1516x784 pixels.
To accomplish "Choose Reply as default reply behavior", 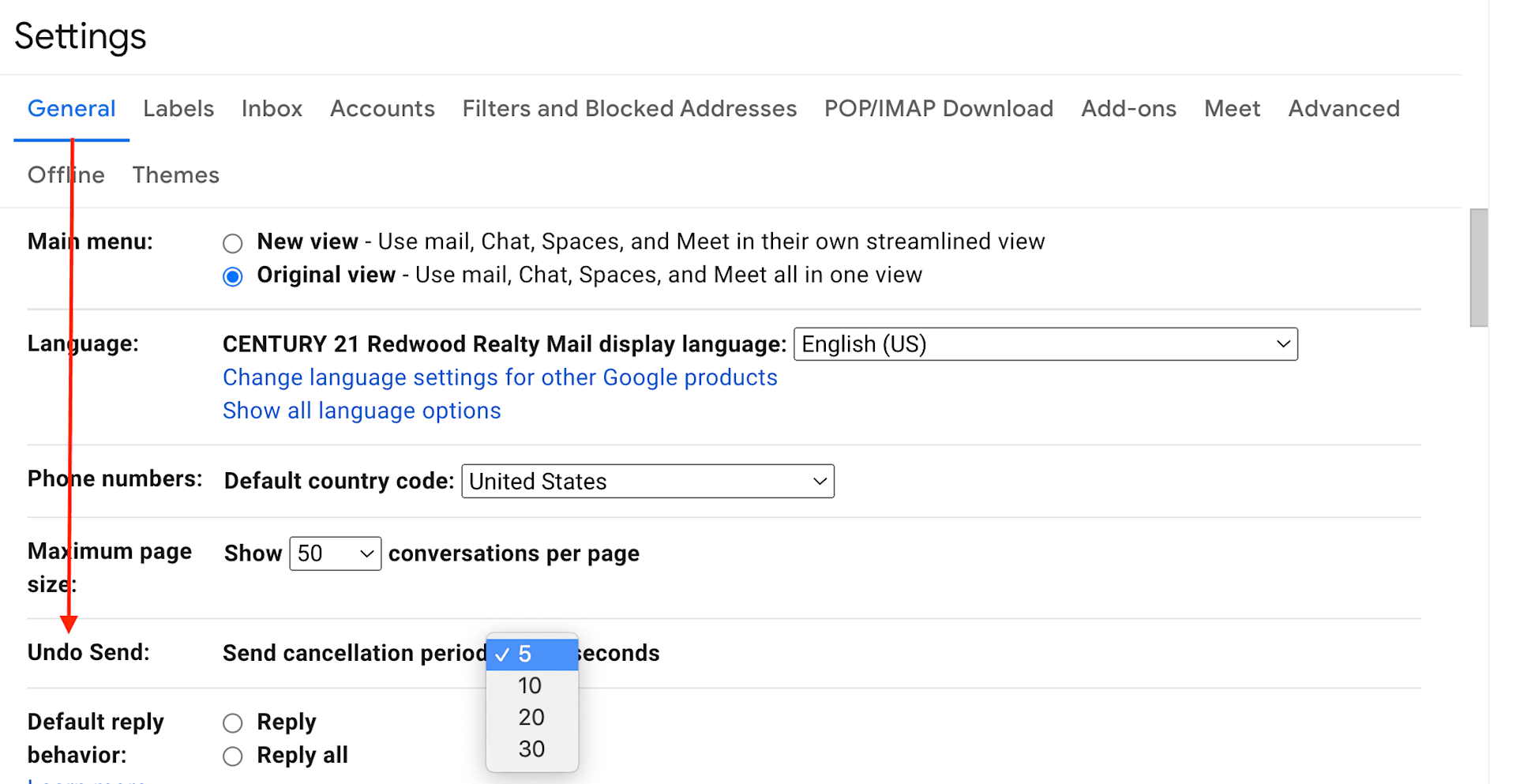I will (x=232, y=722).
